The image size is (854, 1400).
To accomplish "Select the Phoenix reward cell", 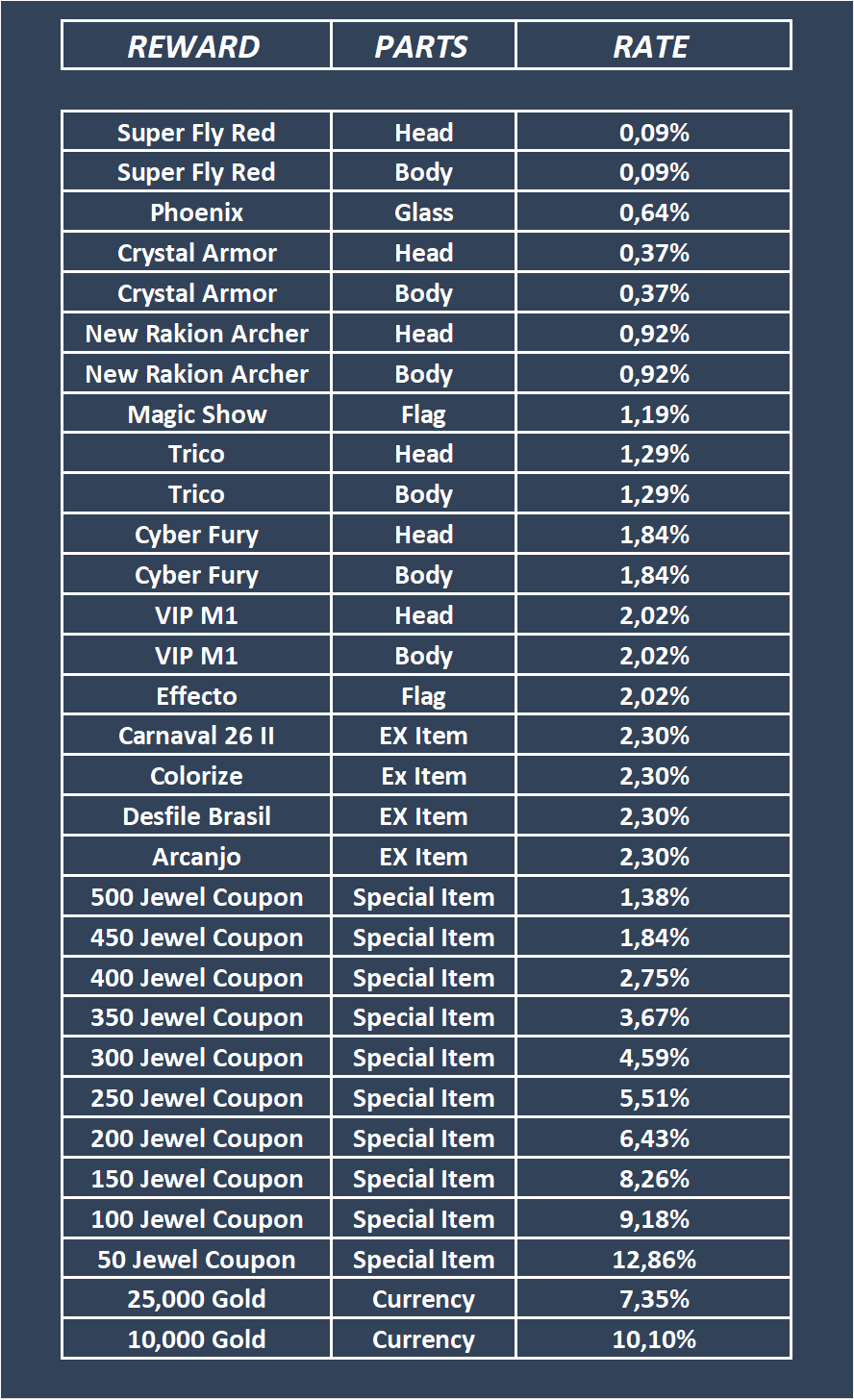I will pos(196,212).
